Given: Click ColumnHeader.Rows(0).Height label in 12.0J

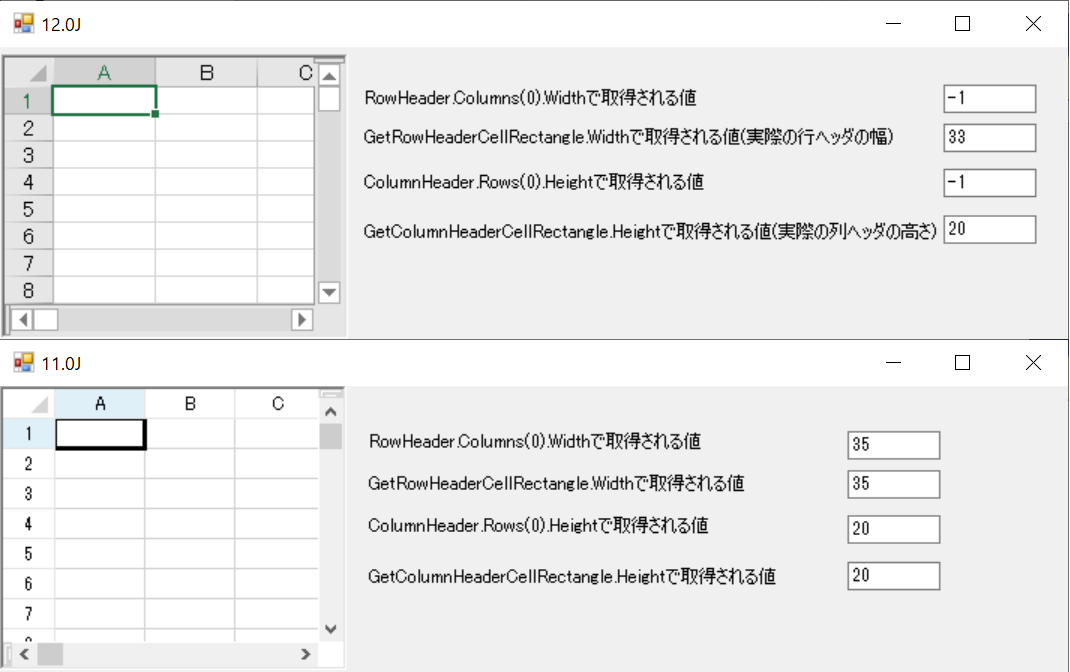Looking at the screenshot, I should [x=534, y=182].
